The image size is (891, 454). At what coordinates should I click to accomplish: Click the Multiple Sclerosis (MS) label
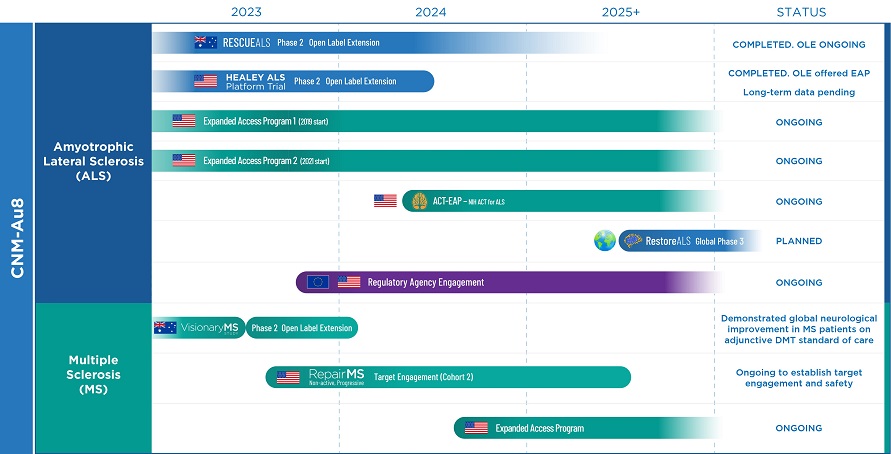tap(94, 375)
